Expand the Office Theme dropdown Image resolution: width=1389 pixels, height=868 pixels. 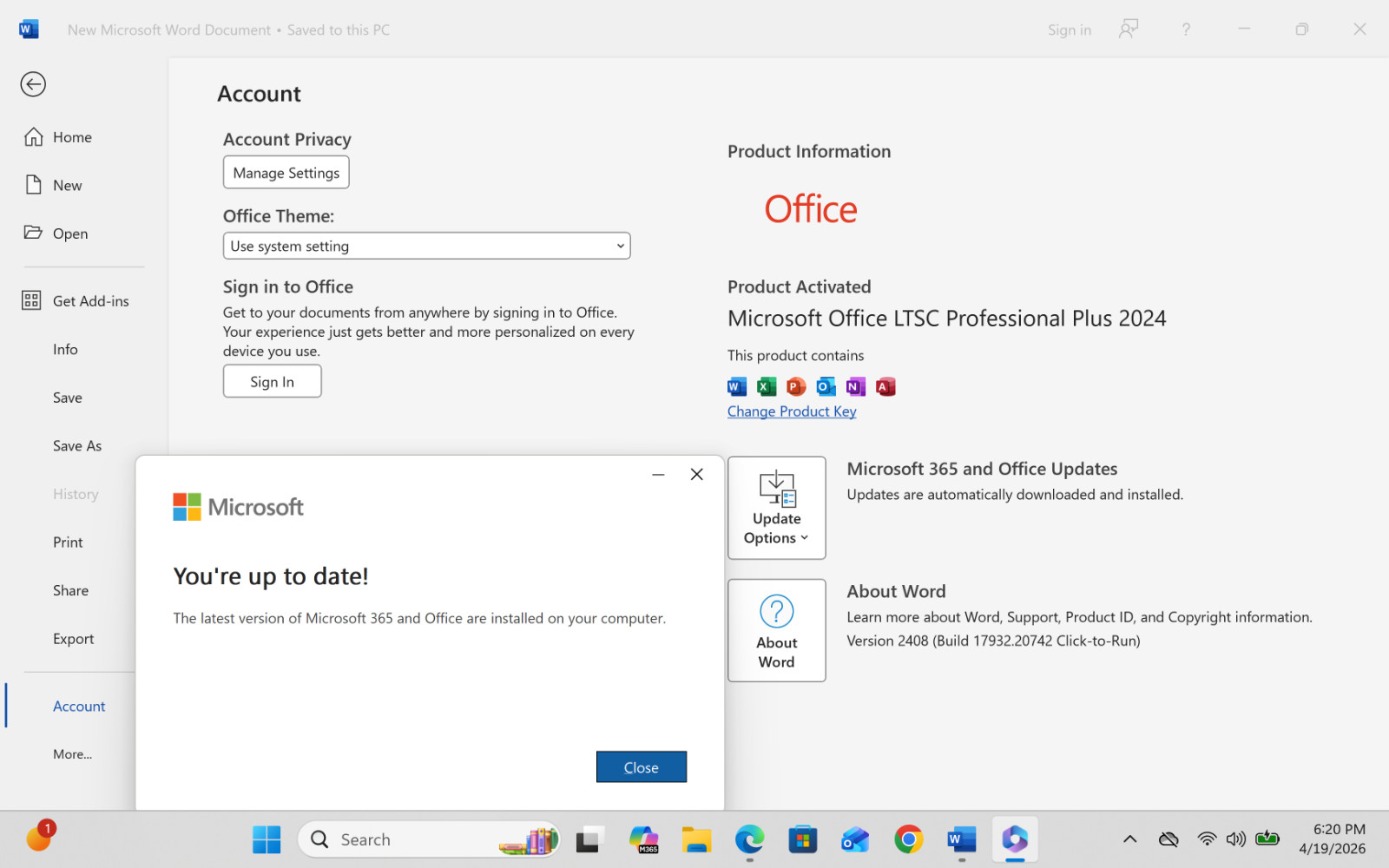(426, 246)
